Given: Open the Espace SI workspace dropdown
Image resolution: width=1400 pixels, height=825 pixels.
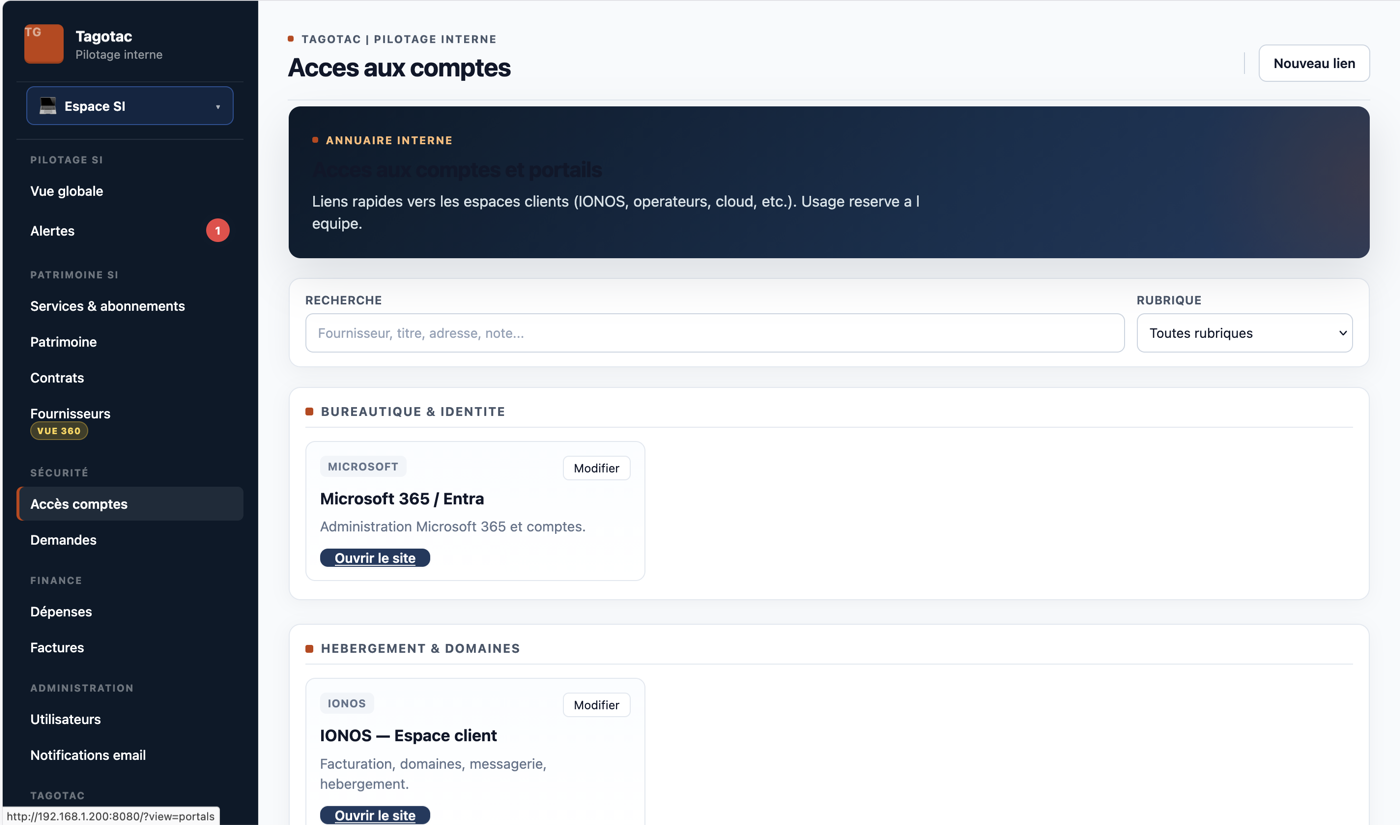Looking at the screenshot, I should pos(130,106).
